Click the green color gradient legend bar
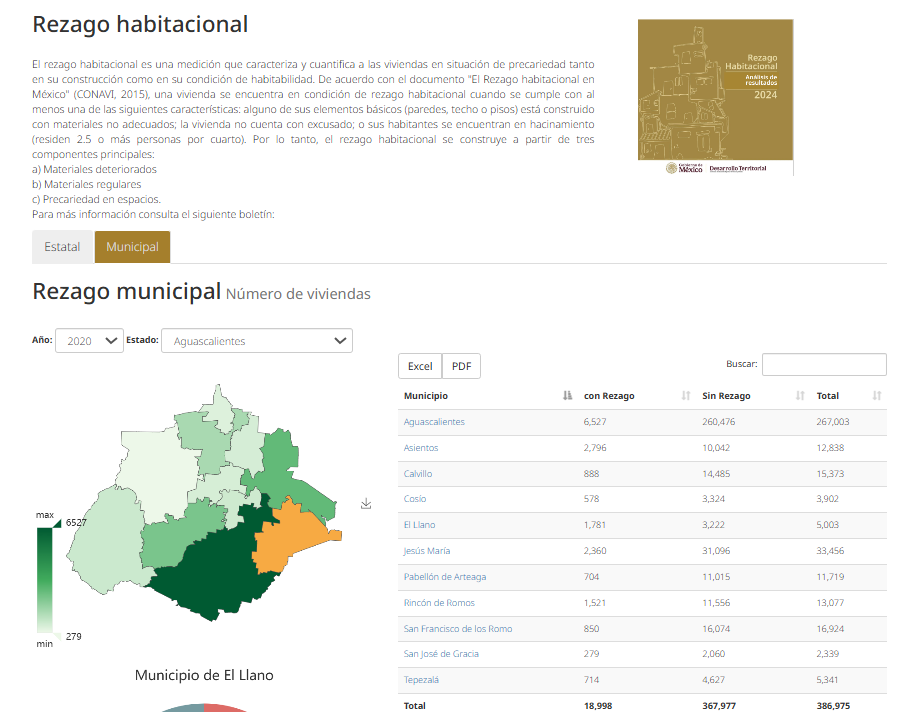This screenshot has width=923, height=712. [45, 580]
